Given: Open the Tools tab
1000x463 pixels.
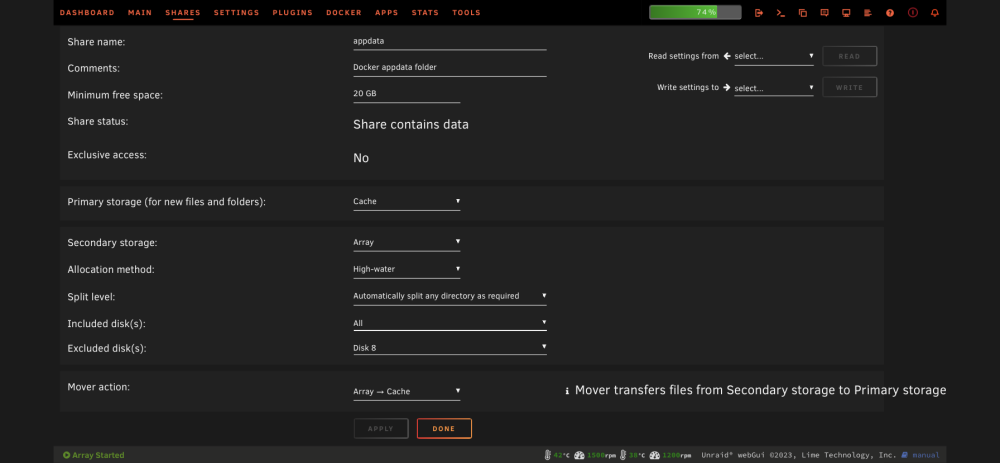Looking at the screenshot, I should tap(466, 13).
